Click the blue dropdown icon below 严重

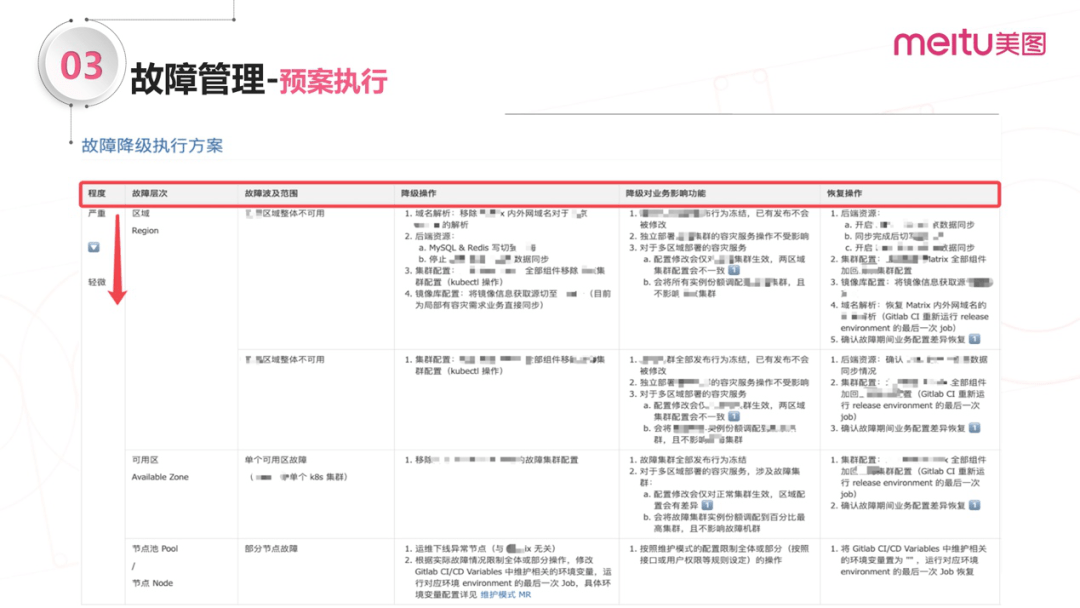[x=94, y=247]
